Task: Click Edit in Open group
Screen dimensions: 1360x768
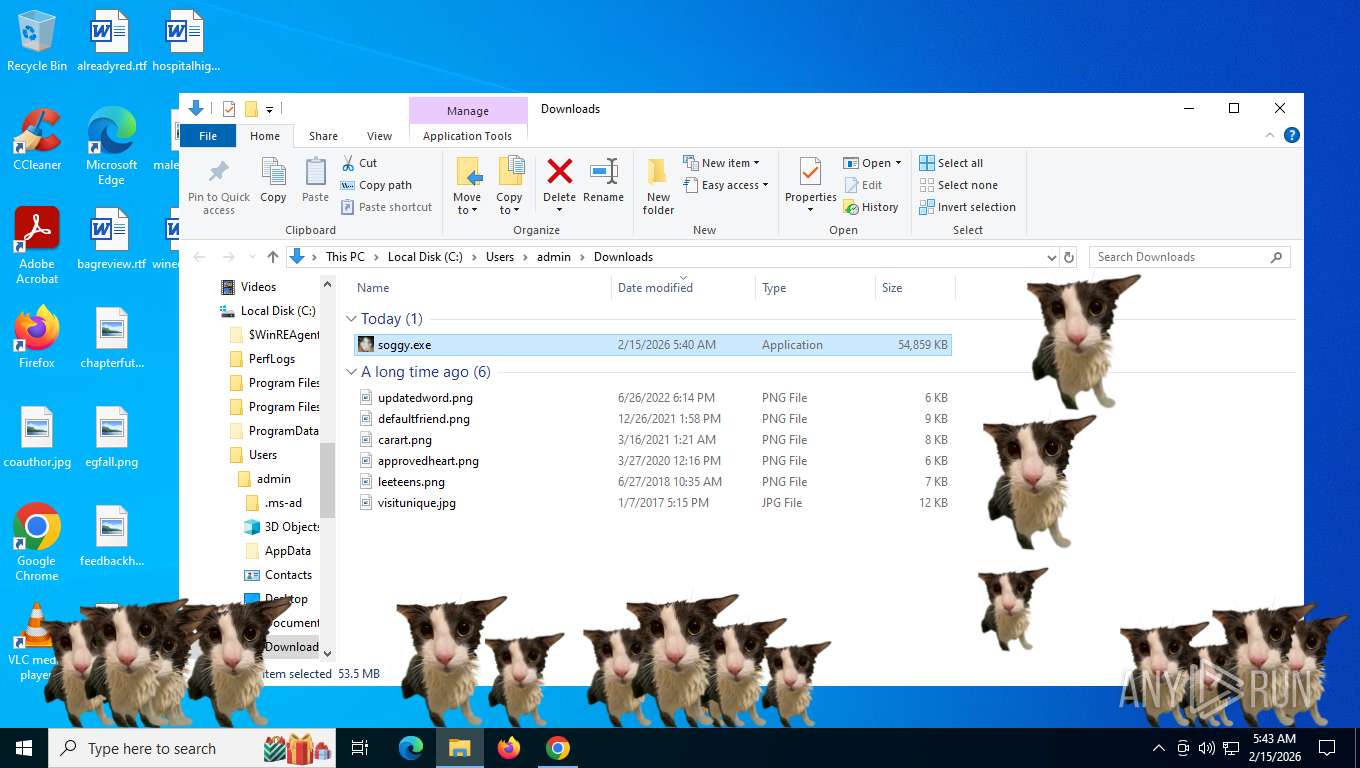Action: 863,185
